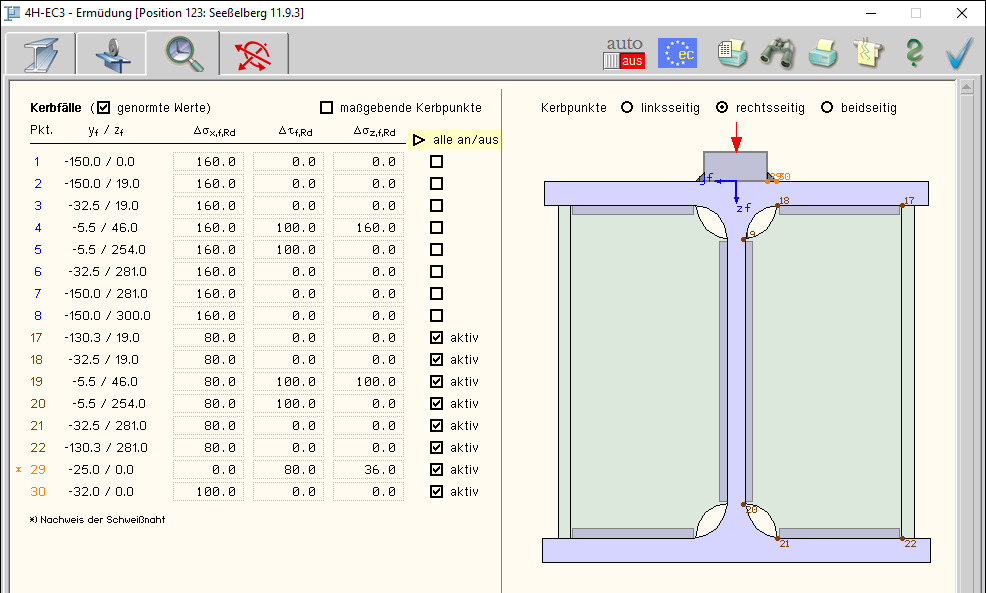Click the vertical scrollbar up arrow

(966, 89)
